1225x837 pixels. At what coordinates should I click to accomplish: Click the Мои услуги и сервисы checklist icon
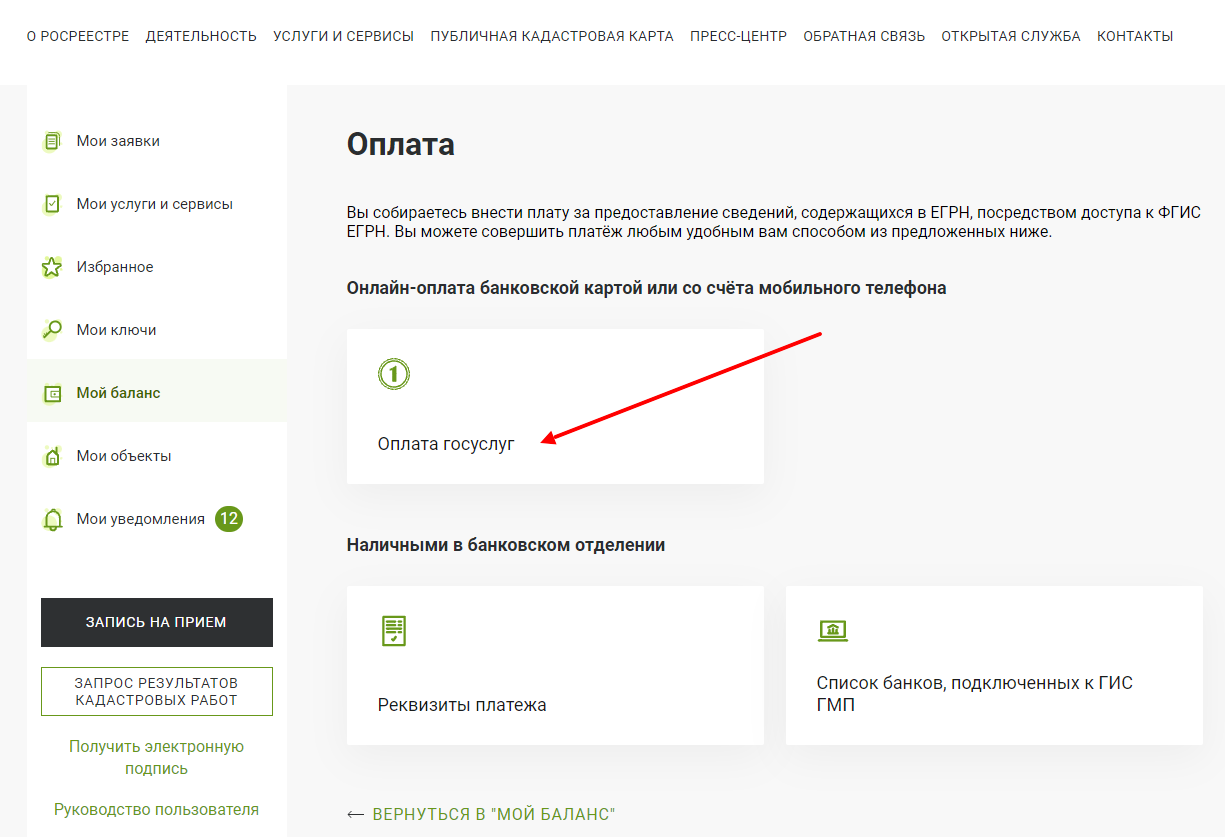tap(52, 204)
